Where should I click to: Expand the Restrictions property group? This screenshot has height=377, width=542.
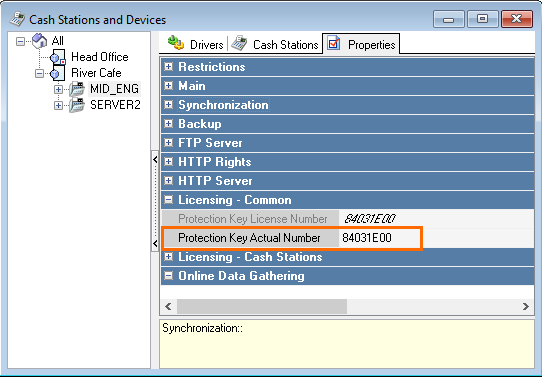pos(168,67)
